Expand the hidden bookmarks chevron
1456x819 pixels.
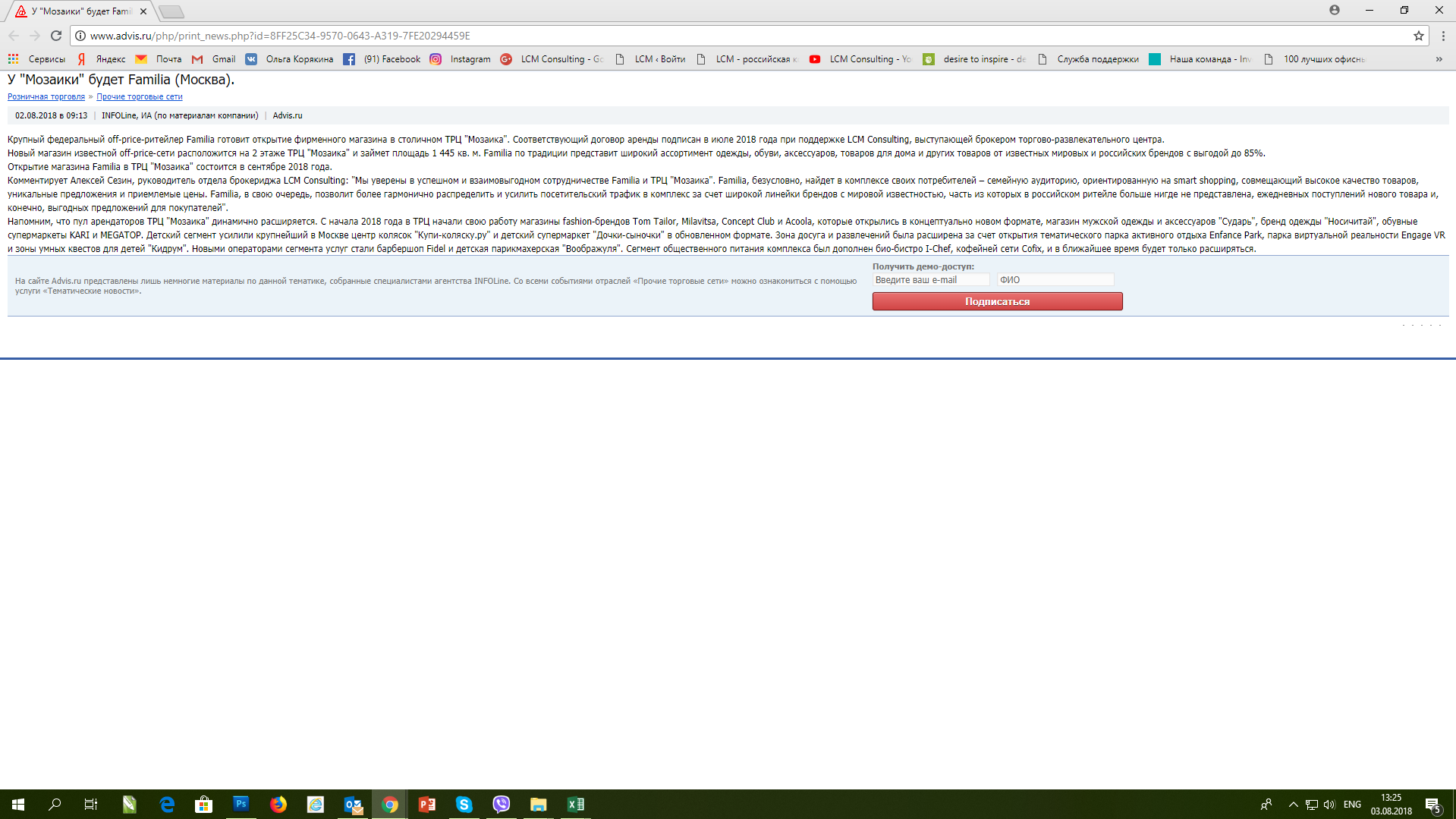[x=1439, y=59]
